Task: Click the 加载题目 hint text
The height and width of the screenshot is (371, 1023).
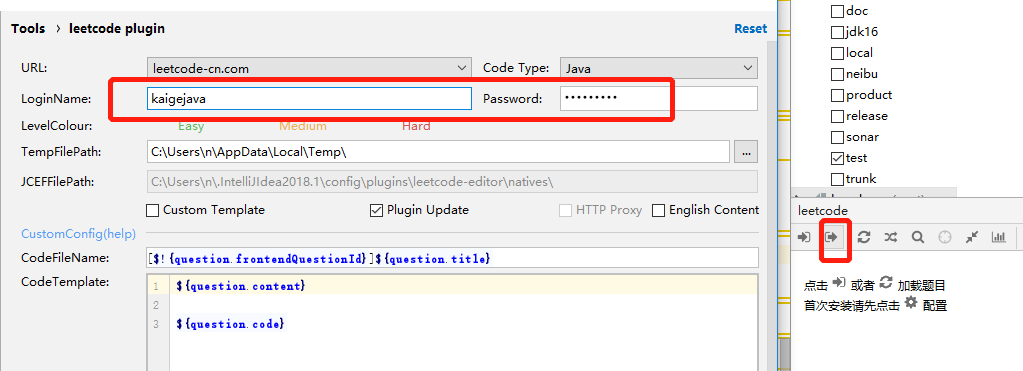Action: 921,286
